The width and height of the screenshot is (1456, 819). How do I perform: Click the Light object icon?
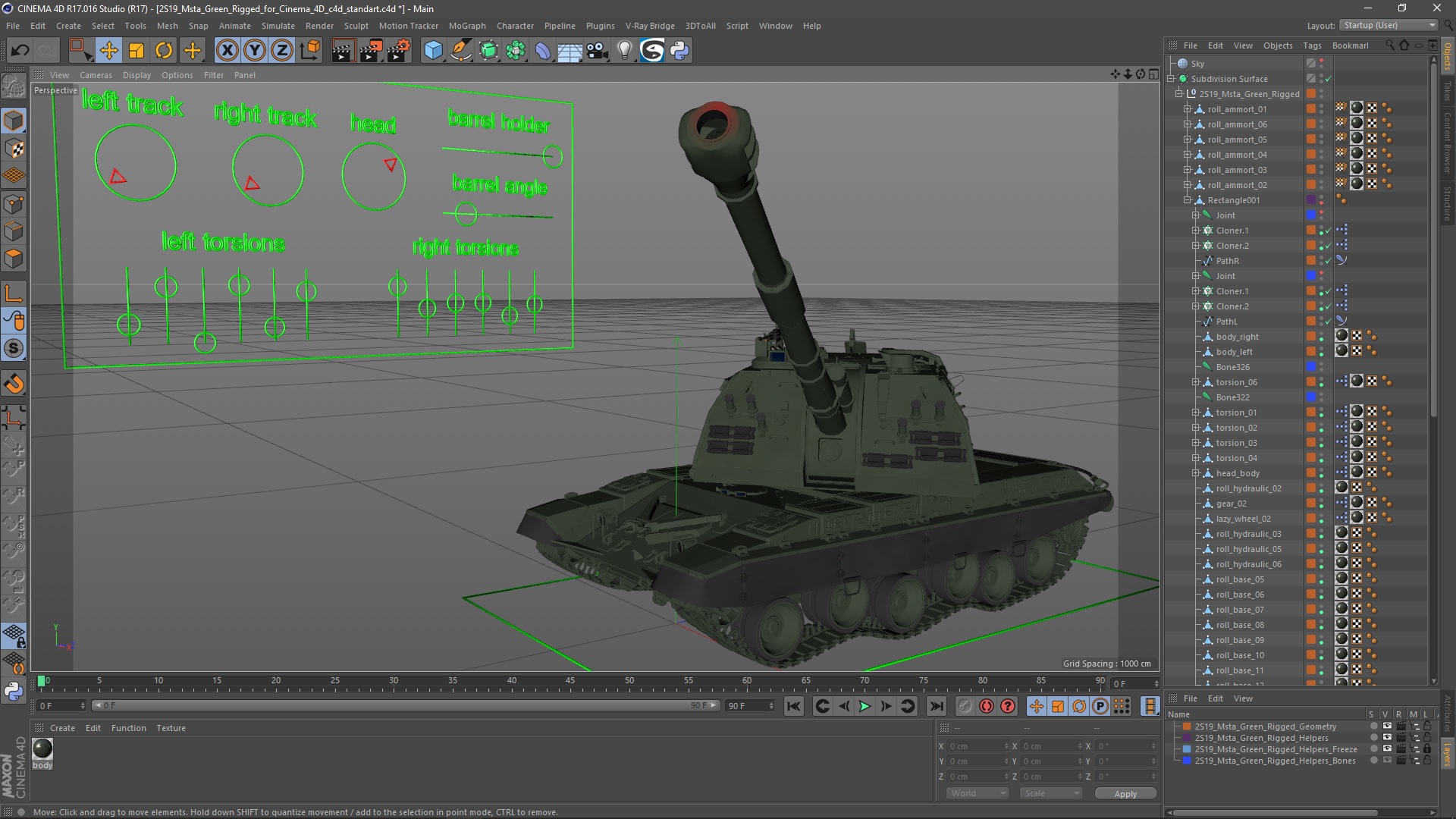tap(624, 51)
